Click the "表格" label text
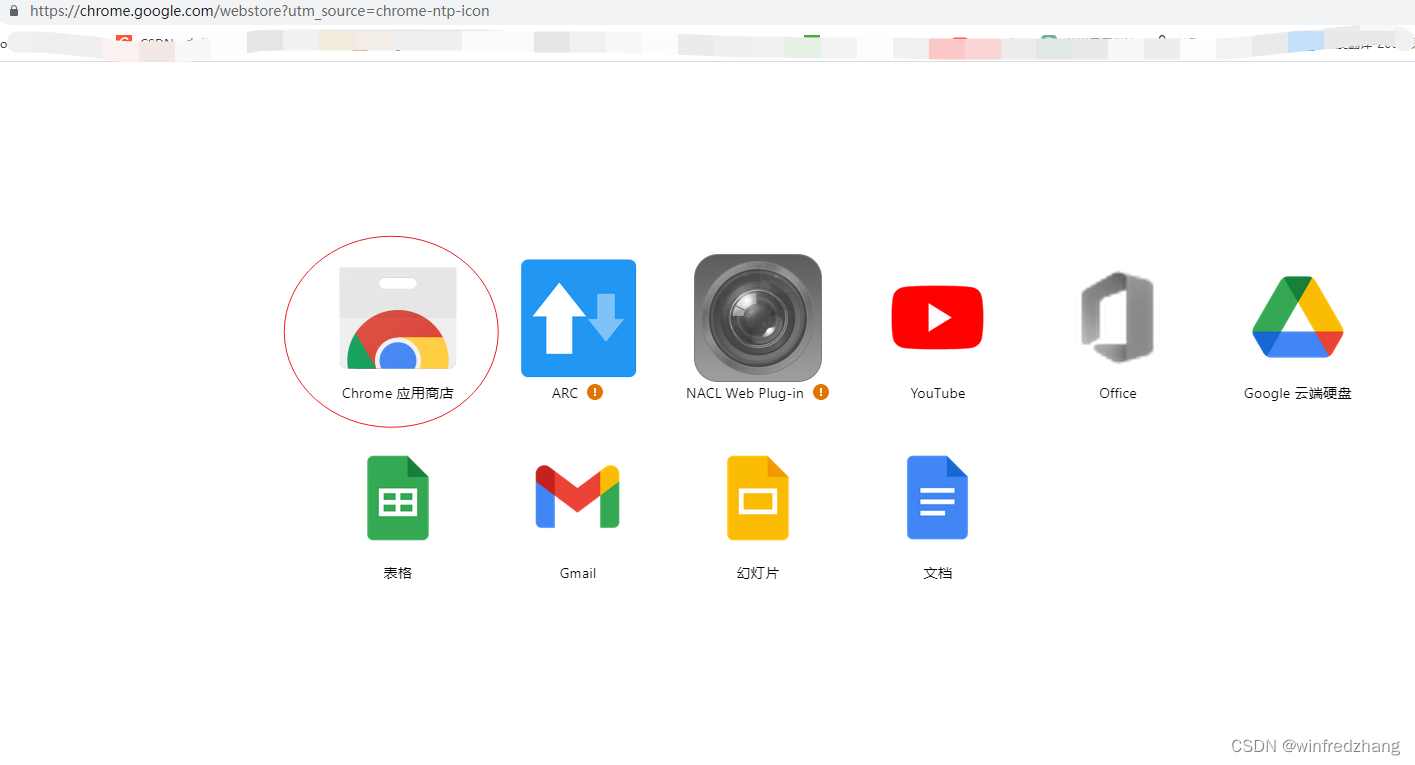 (x=398, y=573)
